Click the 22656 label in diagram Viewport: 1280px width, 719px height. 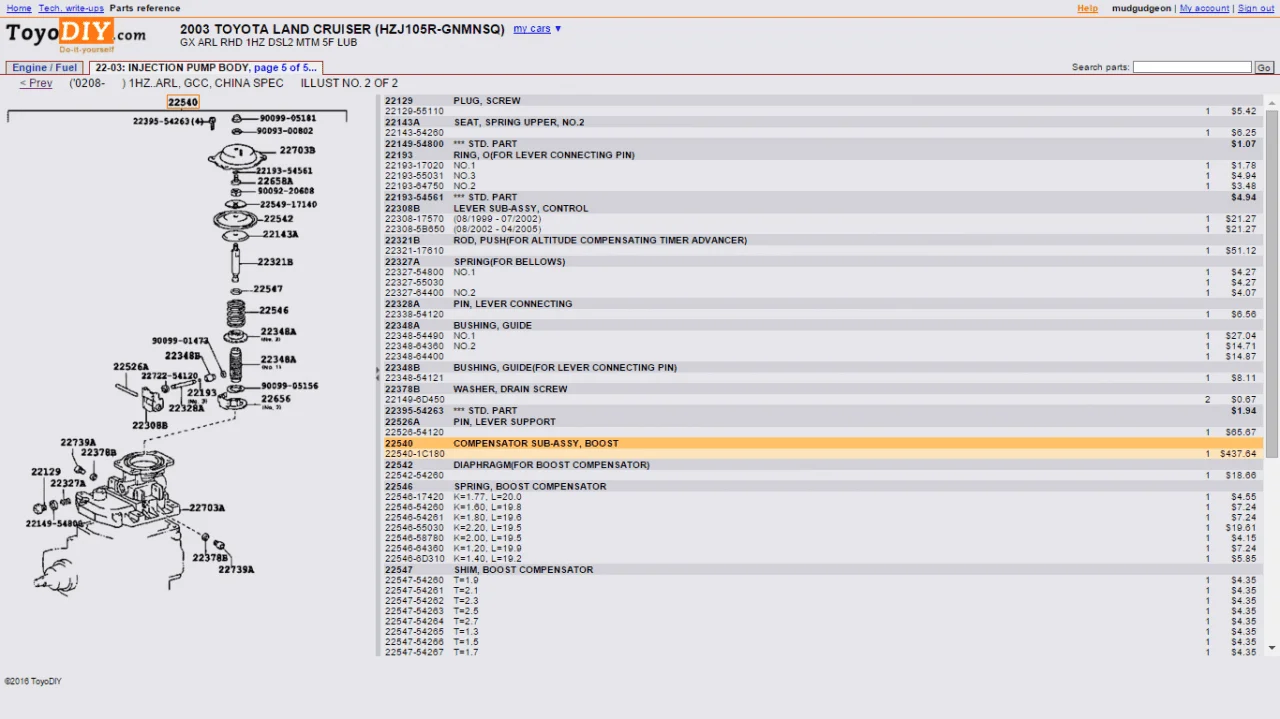[x=276, y=398]
